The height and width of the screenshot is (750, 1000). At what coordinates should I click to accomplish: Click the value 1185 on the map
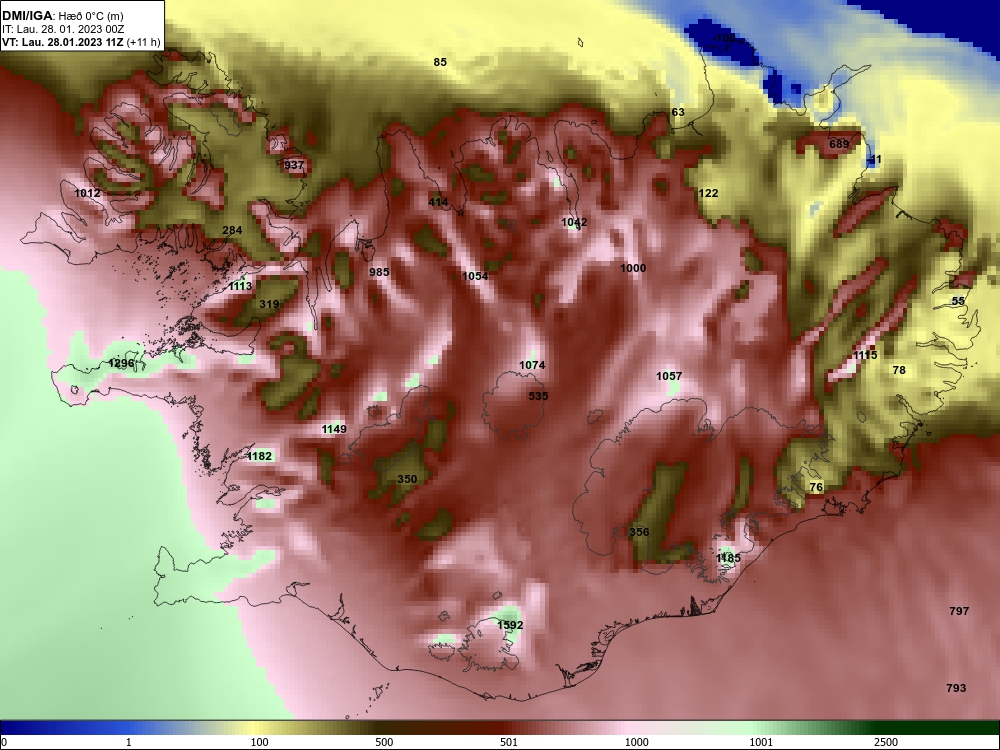click(x=728, y=559)
